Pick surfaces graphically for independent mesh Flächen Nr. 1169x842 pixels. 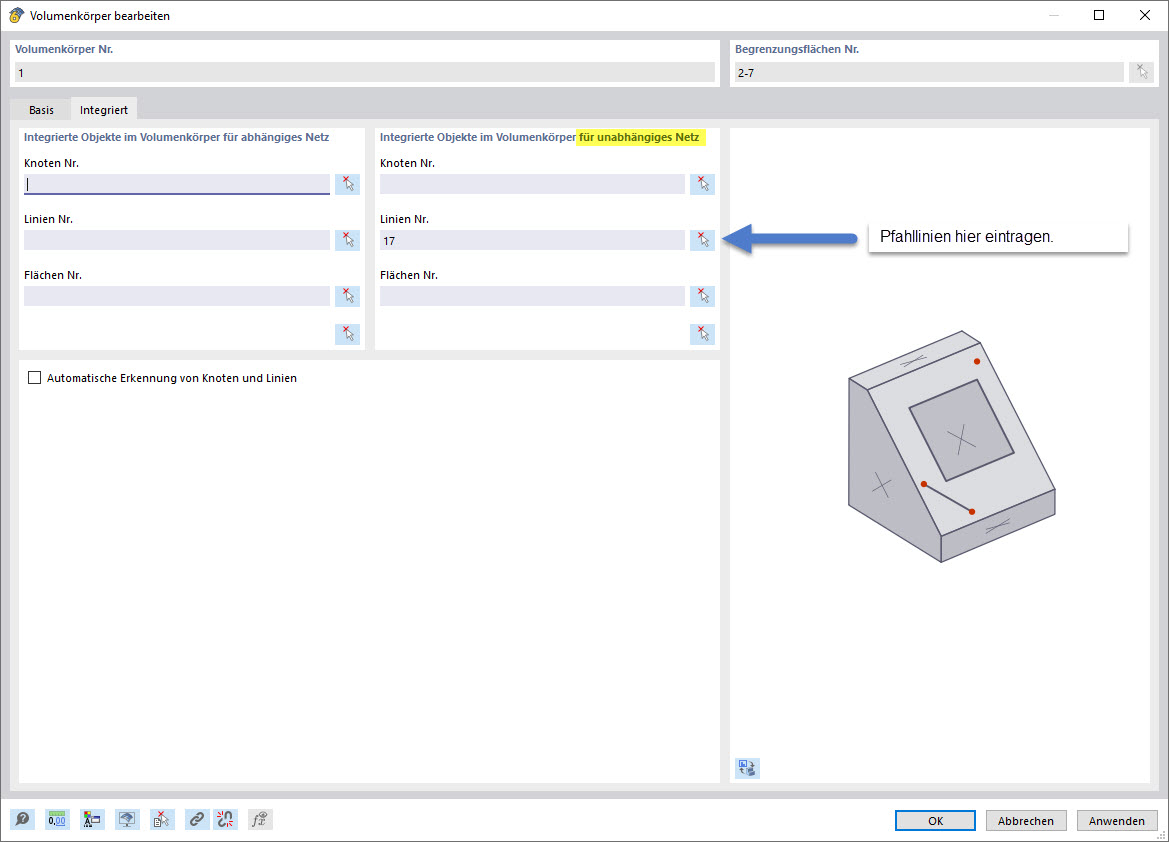click(x=702, y=296)
